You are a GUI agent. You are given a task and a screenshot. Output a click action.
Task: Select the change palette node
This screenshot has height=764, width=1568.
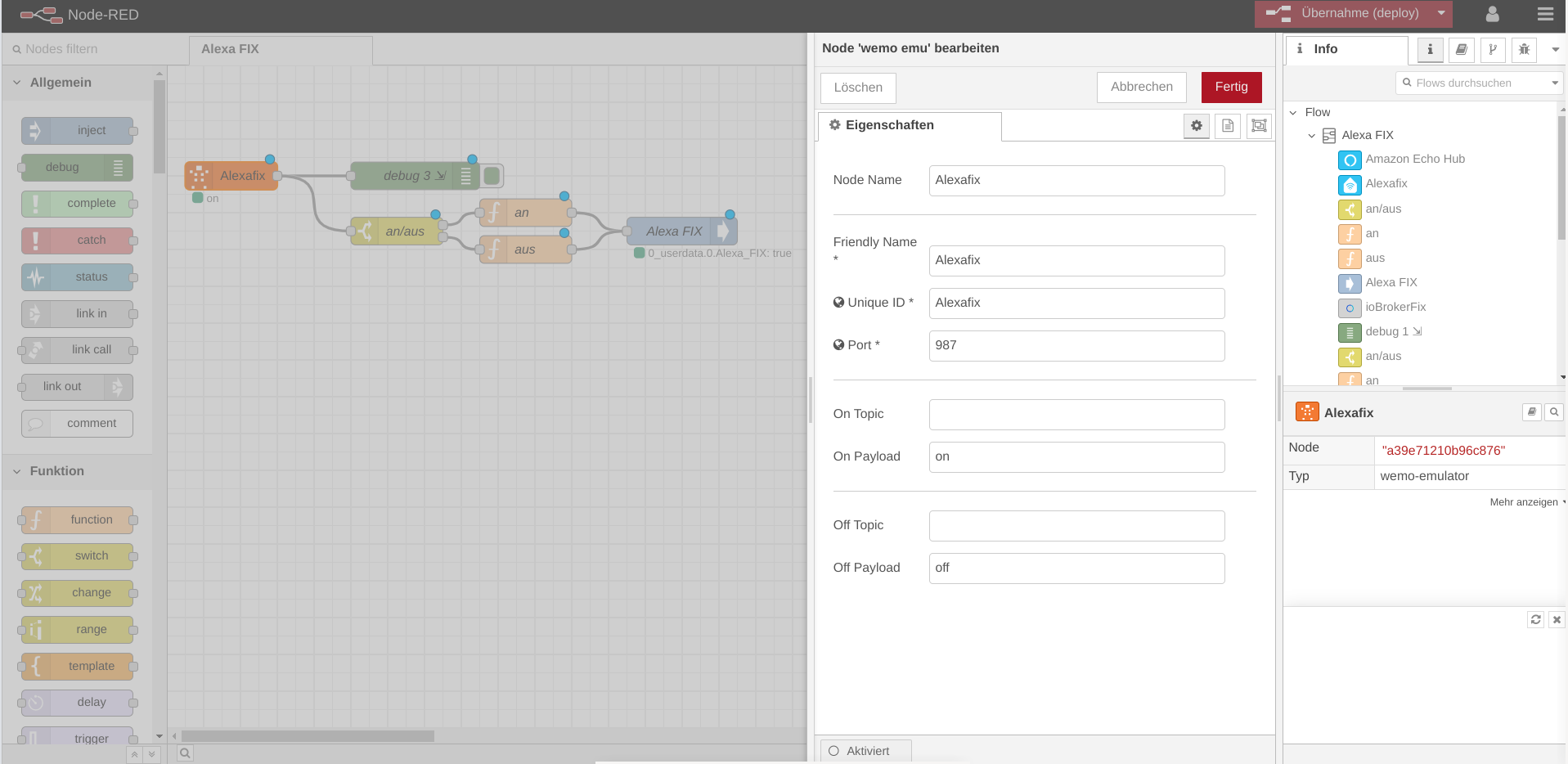point(78,592)
